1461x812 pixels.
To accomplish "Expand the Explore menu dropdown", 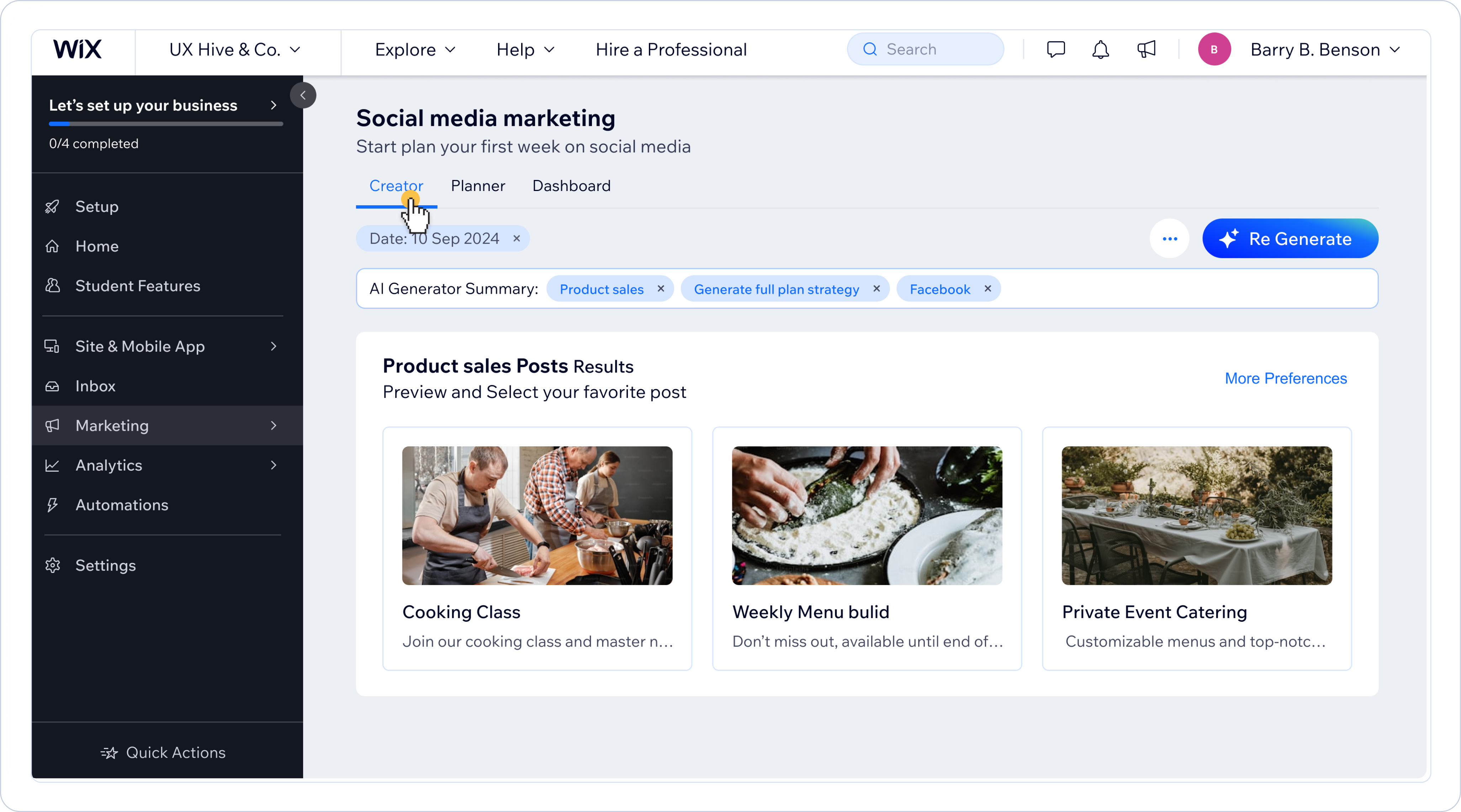I will pos(415,50).
